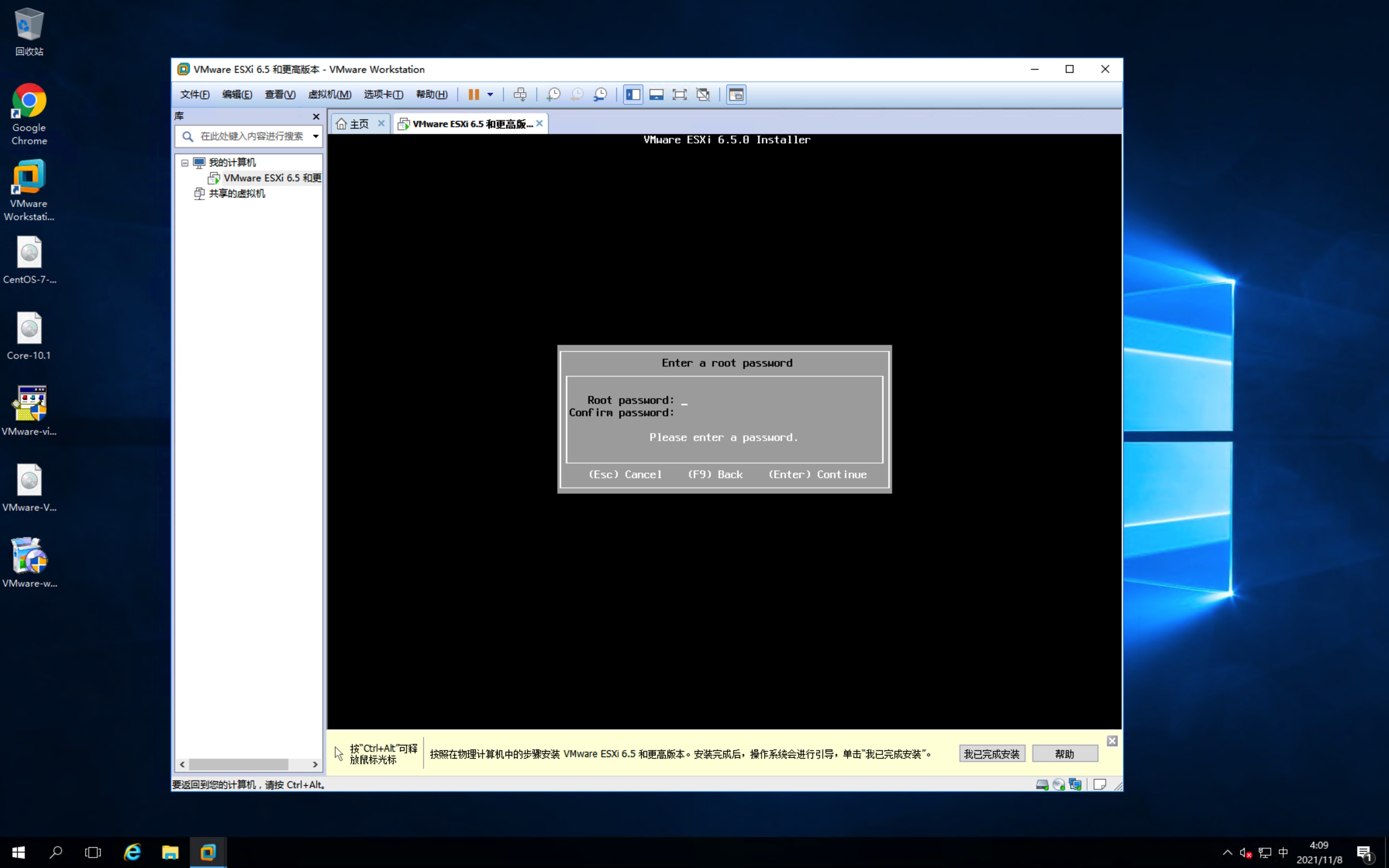The width and height of the screenshot is (1389, 868).
Task: Toggle the thumbnail bar view button
Action: (656, 95)
